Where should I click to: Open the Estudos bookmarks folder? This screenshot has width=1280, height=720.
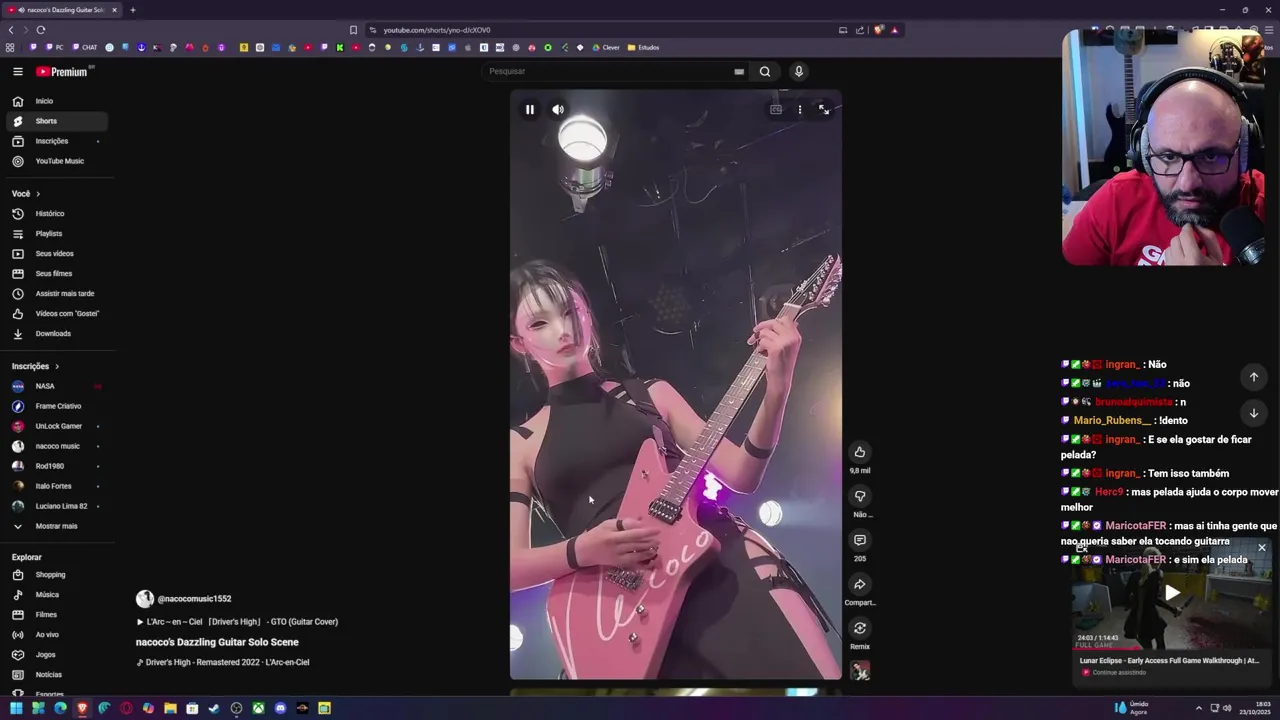tap(643, 47)
